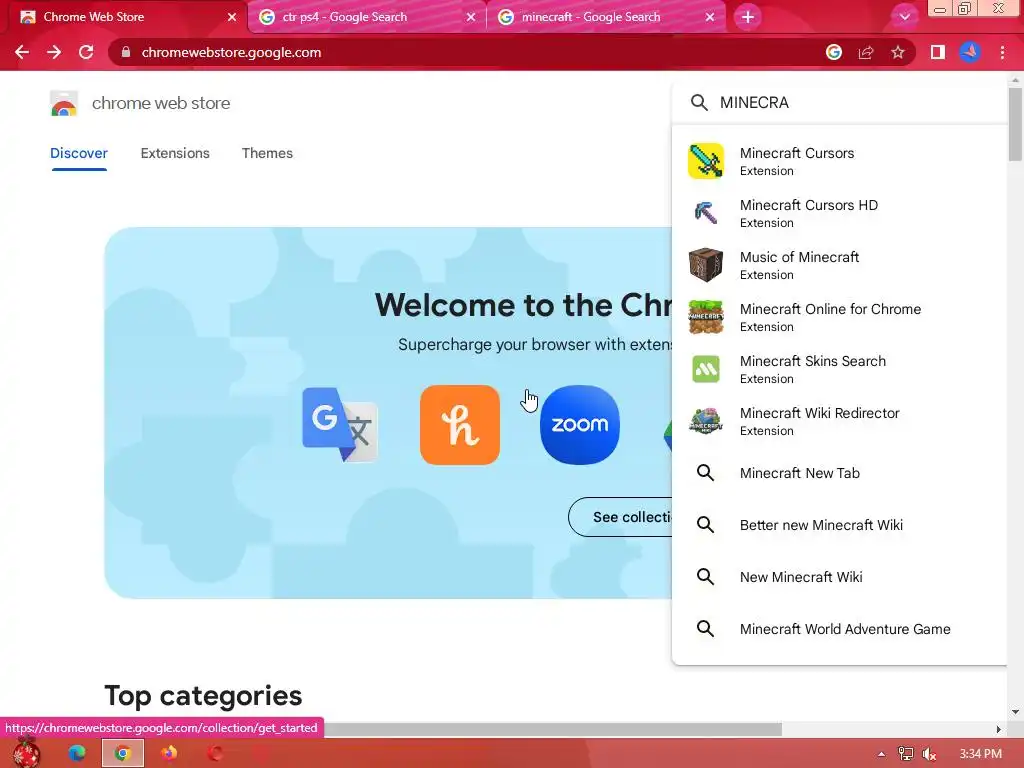Open the Google Translate extension tile
The image size is (1024, 768).
pyautogui.click(x=340, y=424)
